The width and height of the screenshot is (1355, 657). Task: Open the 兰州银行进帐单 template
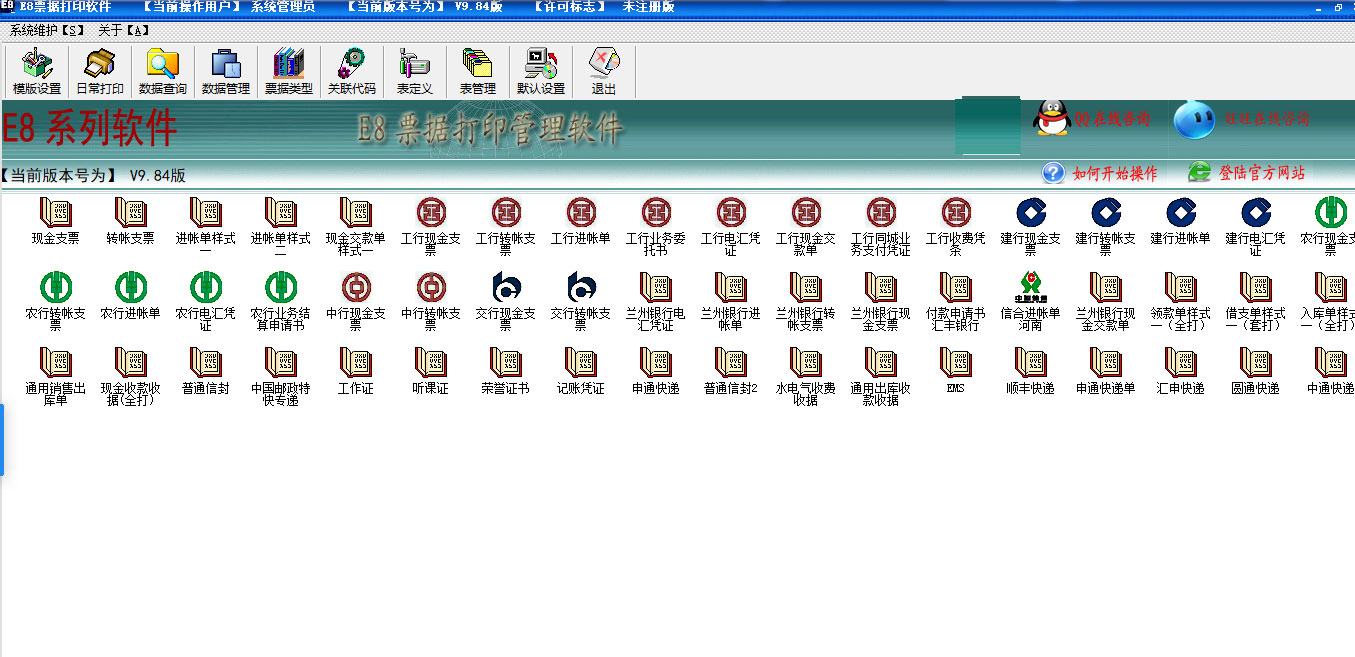731,302
